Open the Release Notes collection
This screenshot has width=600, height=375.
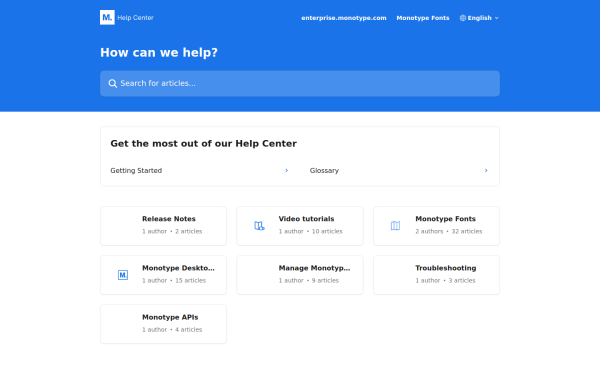tap(163, 226)
